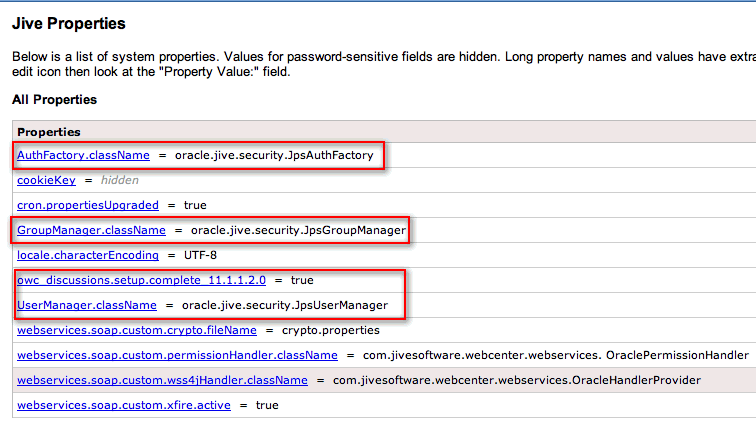The width and height of the screenshot is (756, 426).
Task: Open webservices.soap.custom.xfire.active link
Action: tap(124, 406)
